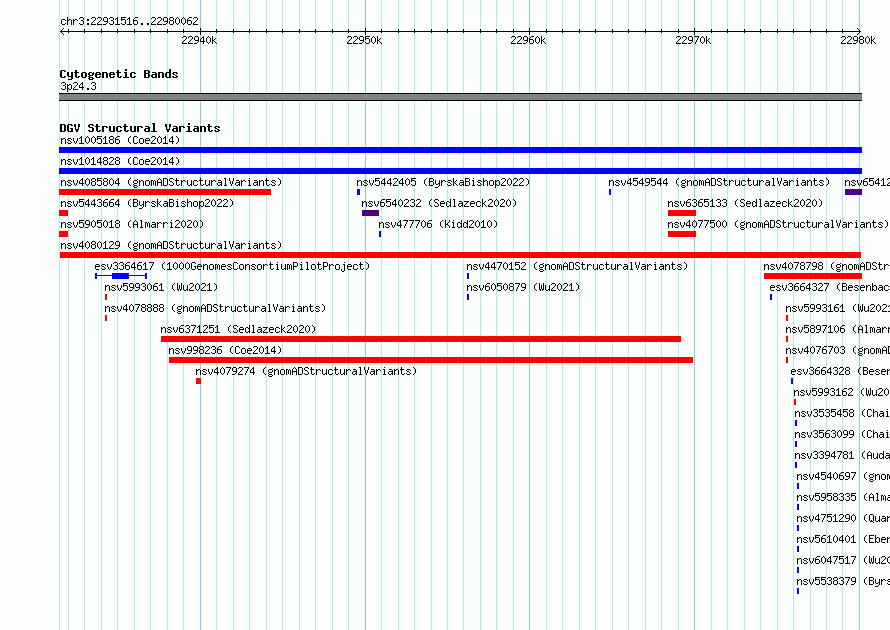The image size is (890, 630).
Task: Click nsv6371251 (Sedlazeck2020) label
Action: (x=238, y=329)
